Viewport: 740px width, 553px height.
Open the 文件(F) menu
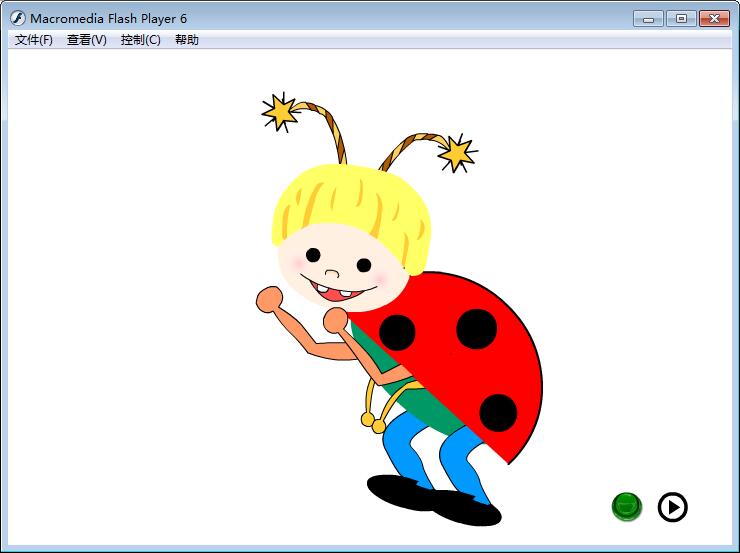[34, 40]
